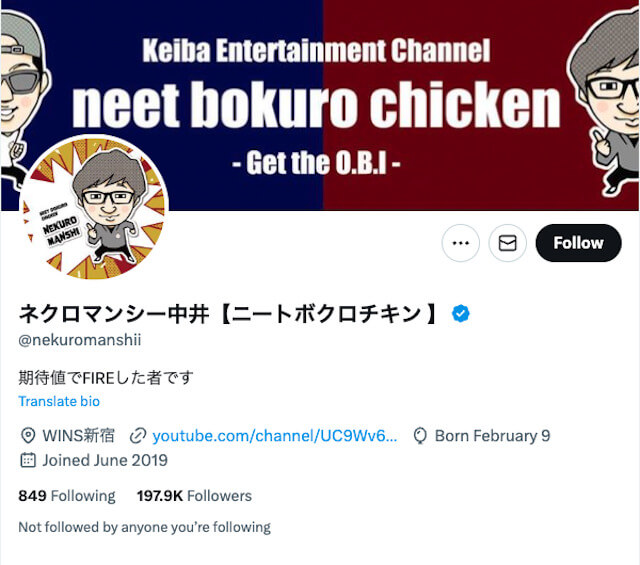Follow the nekuromanshii account
The image size is (640, 565).
coord(578,243)
